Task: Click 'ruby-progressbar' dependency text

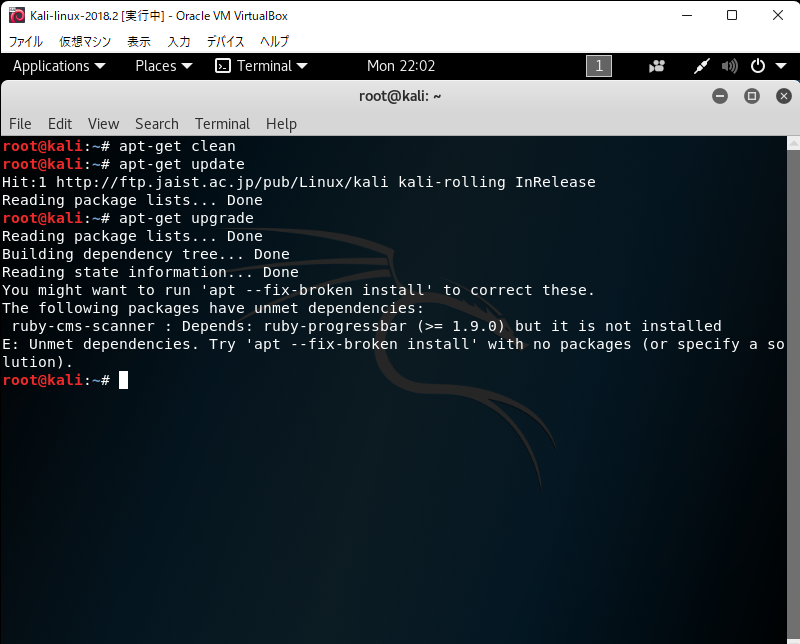Action: pos(335,326)
